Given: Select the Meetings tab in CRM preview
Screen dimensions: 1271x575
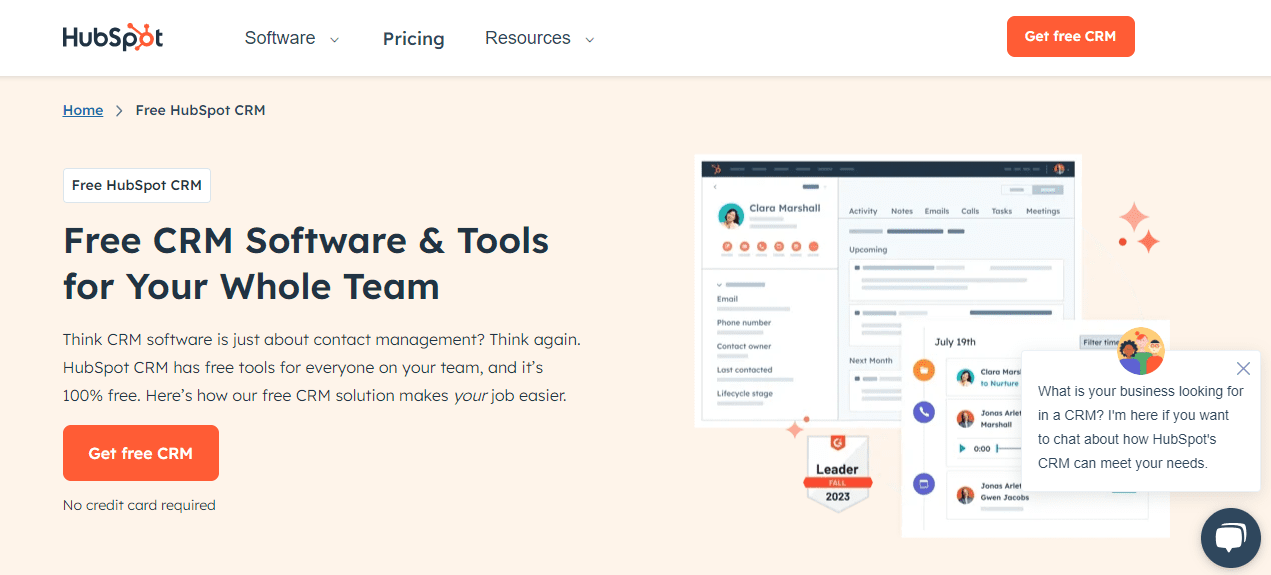Looking at the screenshot, I should (x=1043, y=211).
